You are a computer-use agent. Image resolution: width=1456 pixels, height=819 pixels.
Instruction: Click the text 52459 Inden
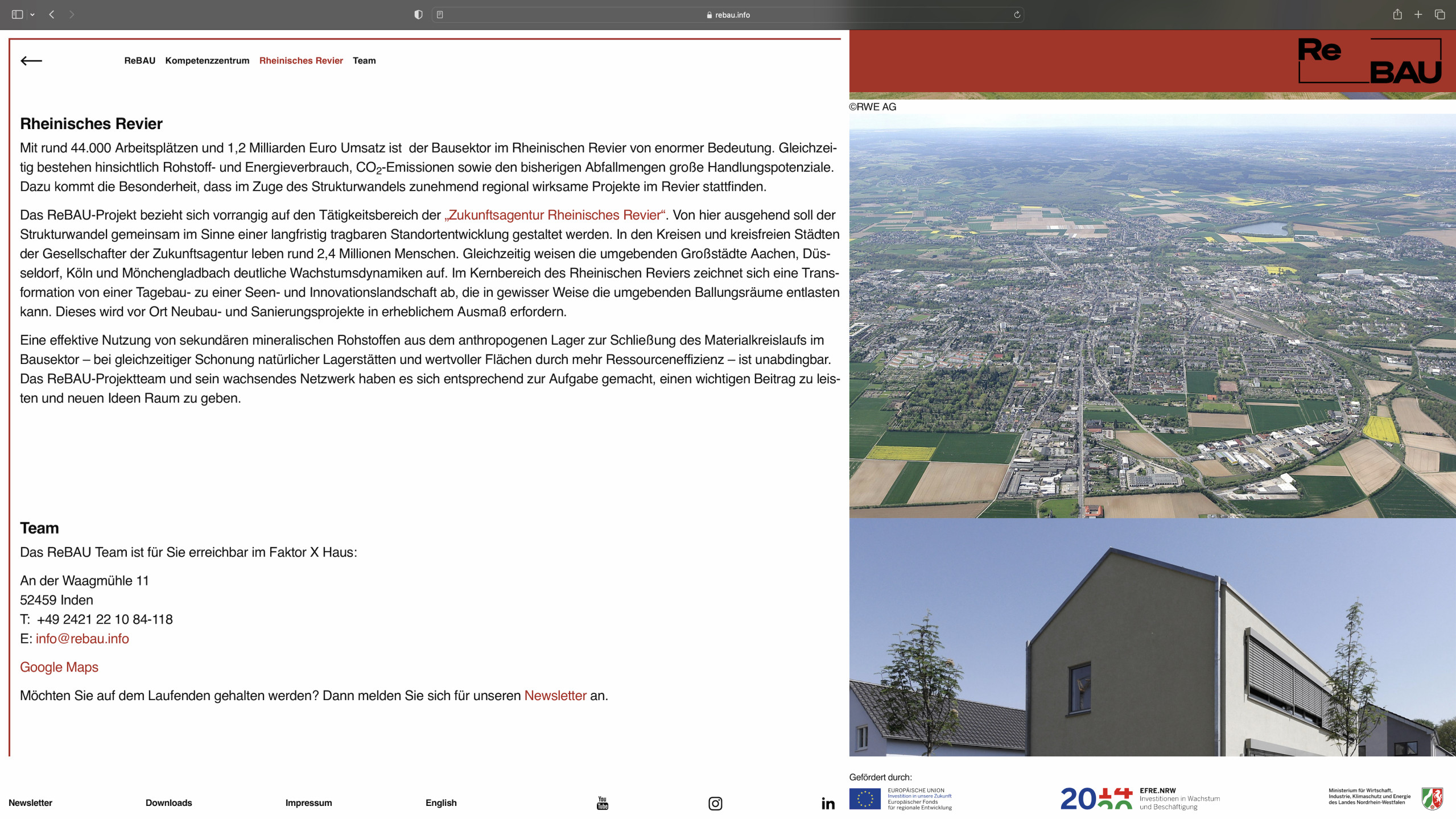[56, 600]
